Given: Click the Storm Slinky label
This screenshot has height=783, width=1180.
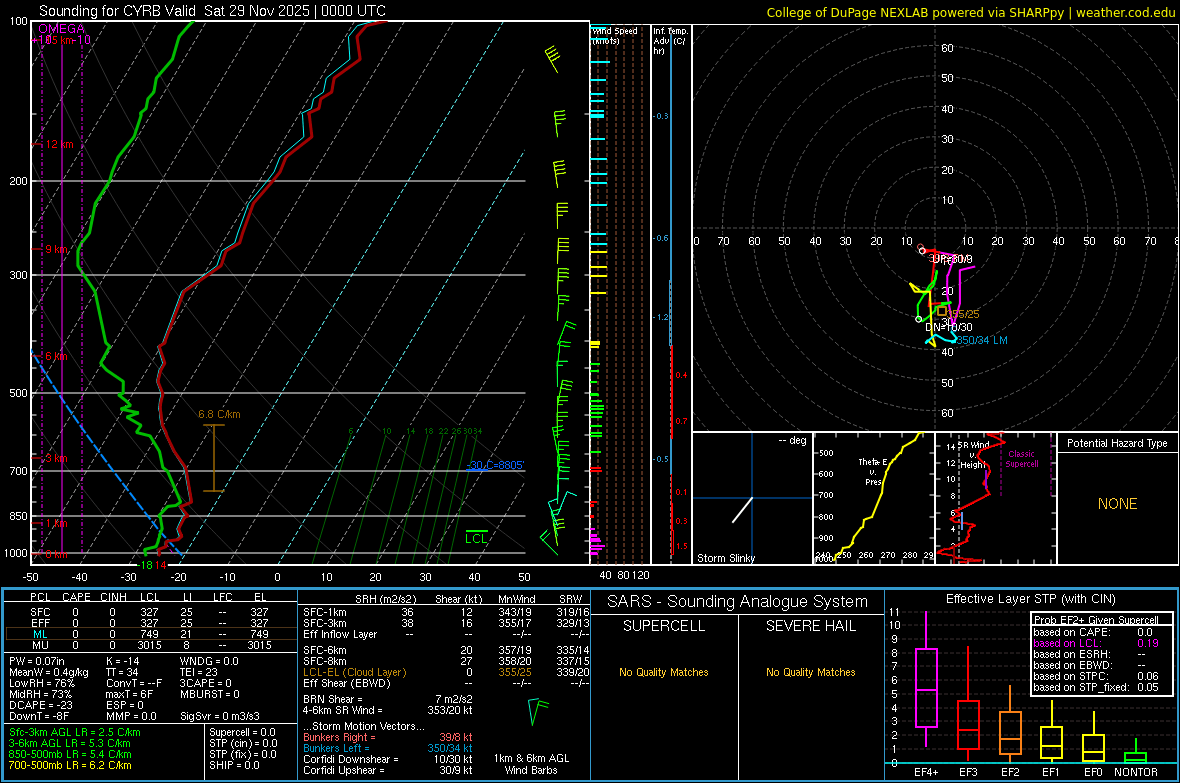Looking at the screenshot, I should pos(725,558).
